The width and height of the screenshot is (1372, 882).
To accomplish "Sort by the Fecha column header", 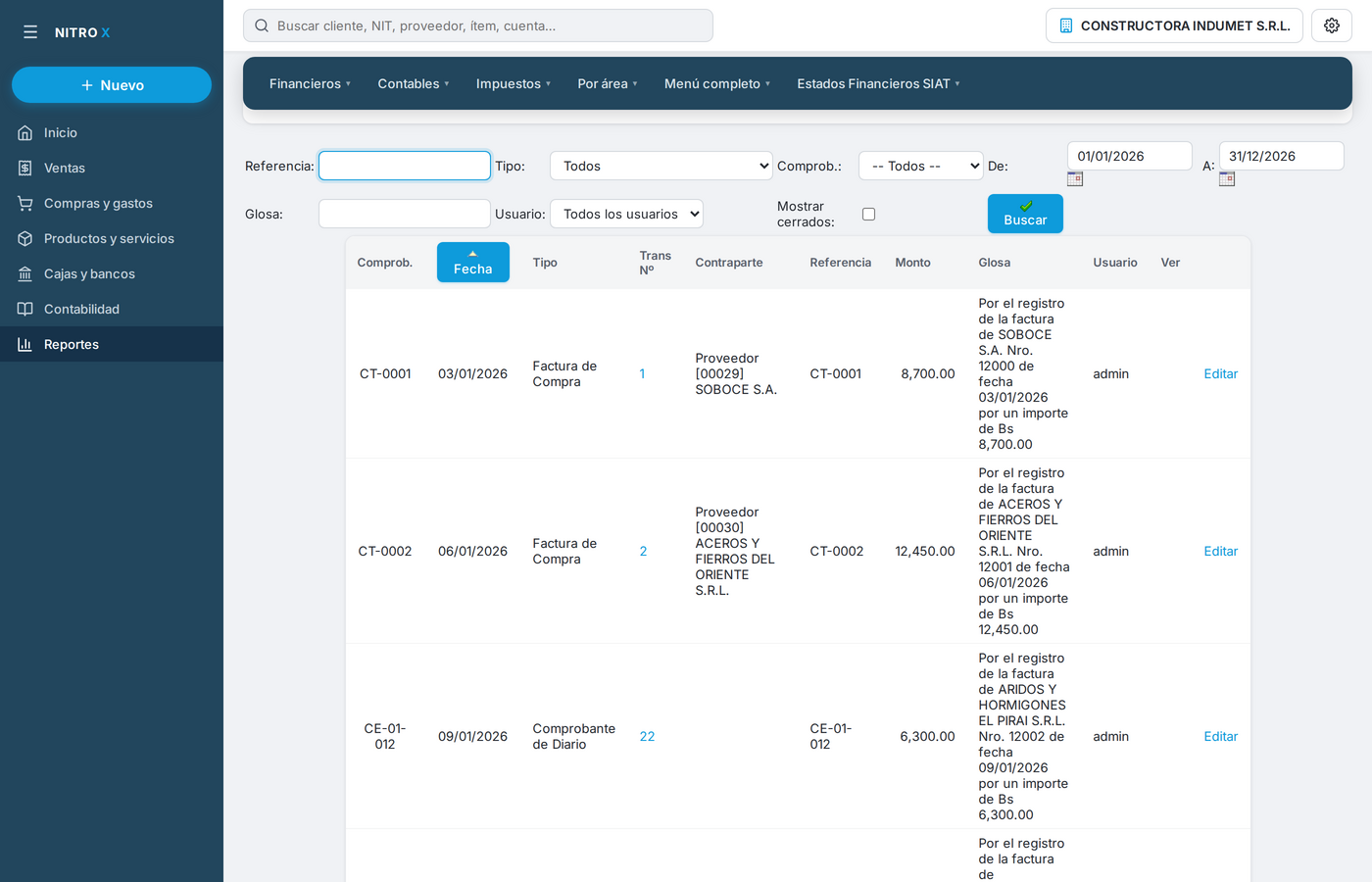I will click(473, 262).
